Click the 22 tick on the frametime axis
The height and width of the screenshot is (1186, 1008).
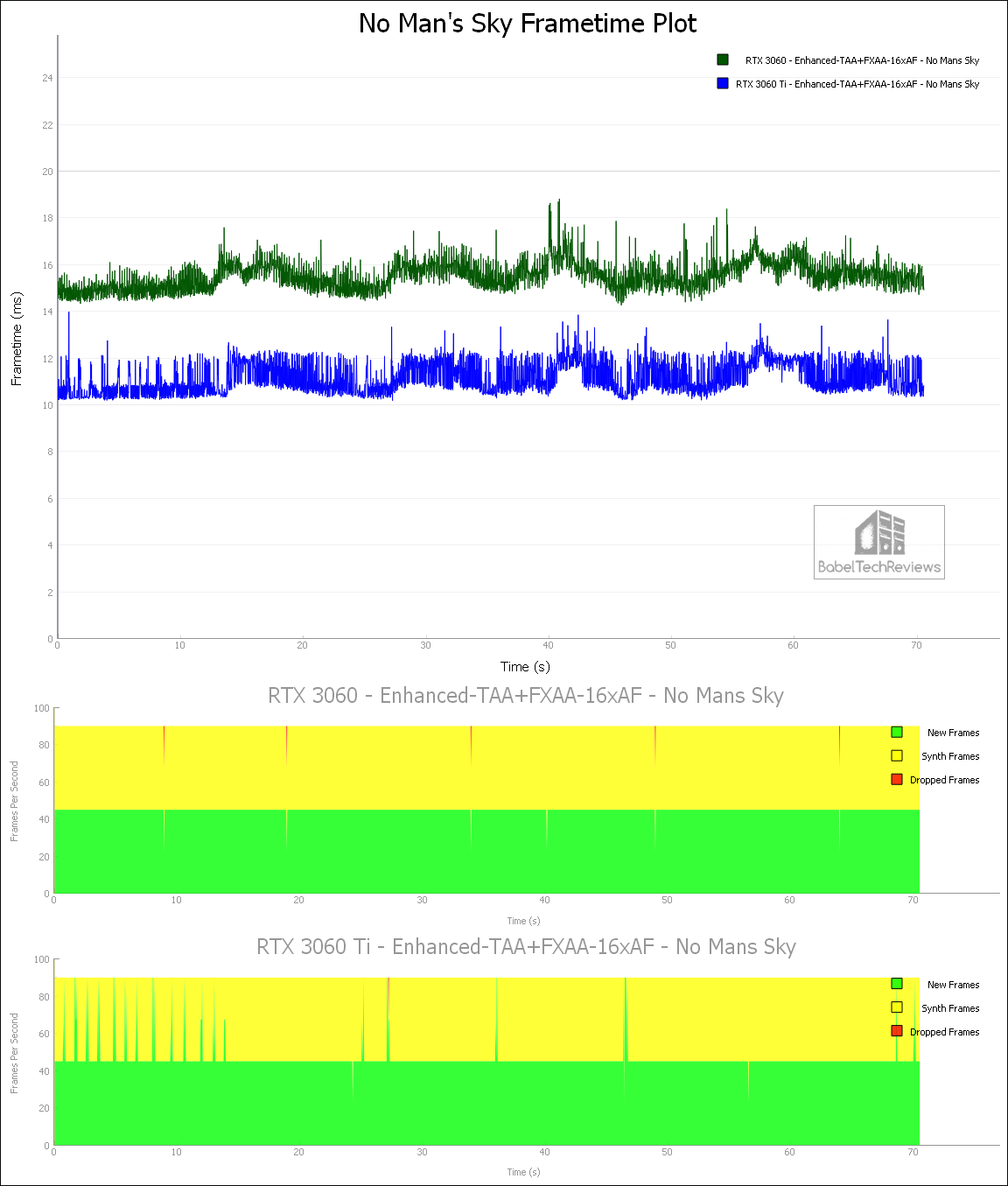click(47, 125)
